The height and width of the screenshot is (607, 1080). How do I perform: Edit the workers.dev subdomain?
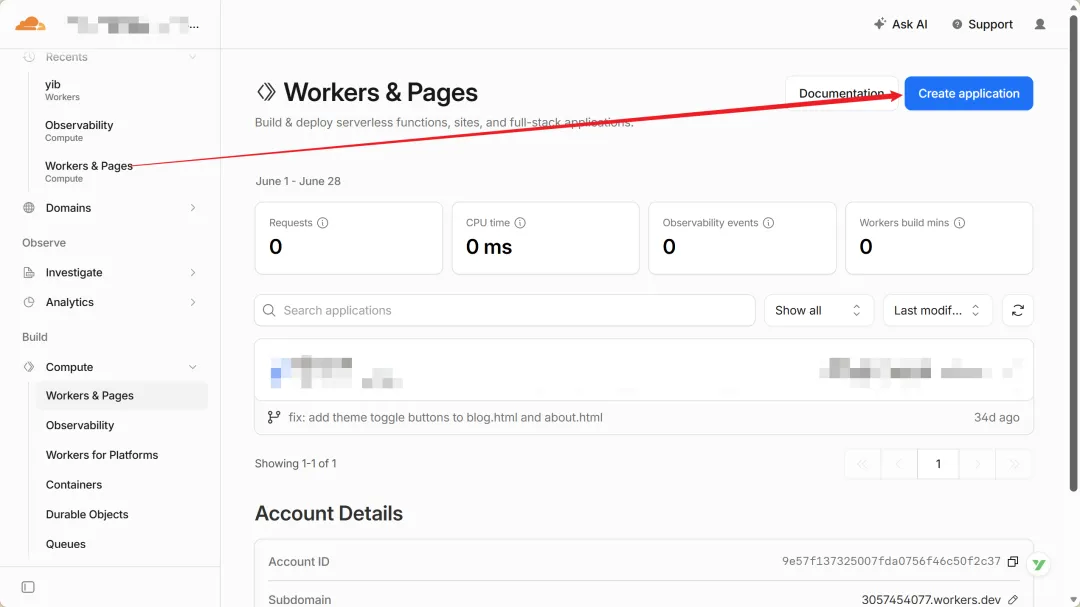coord(1012,600)
